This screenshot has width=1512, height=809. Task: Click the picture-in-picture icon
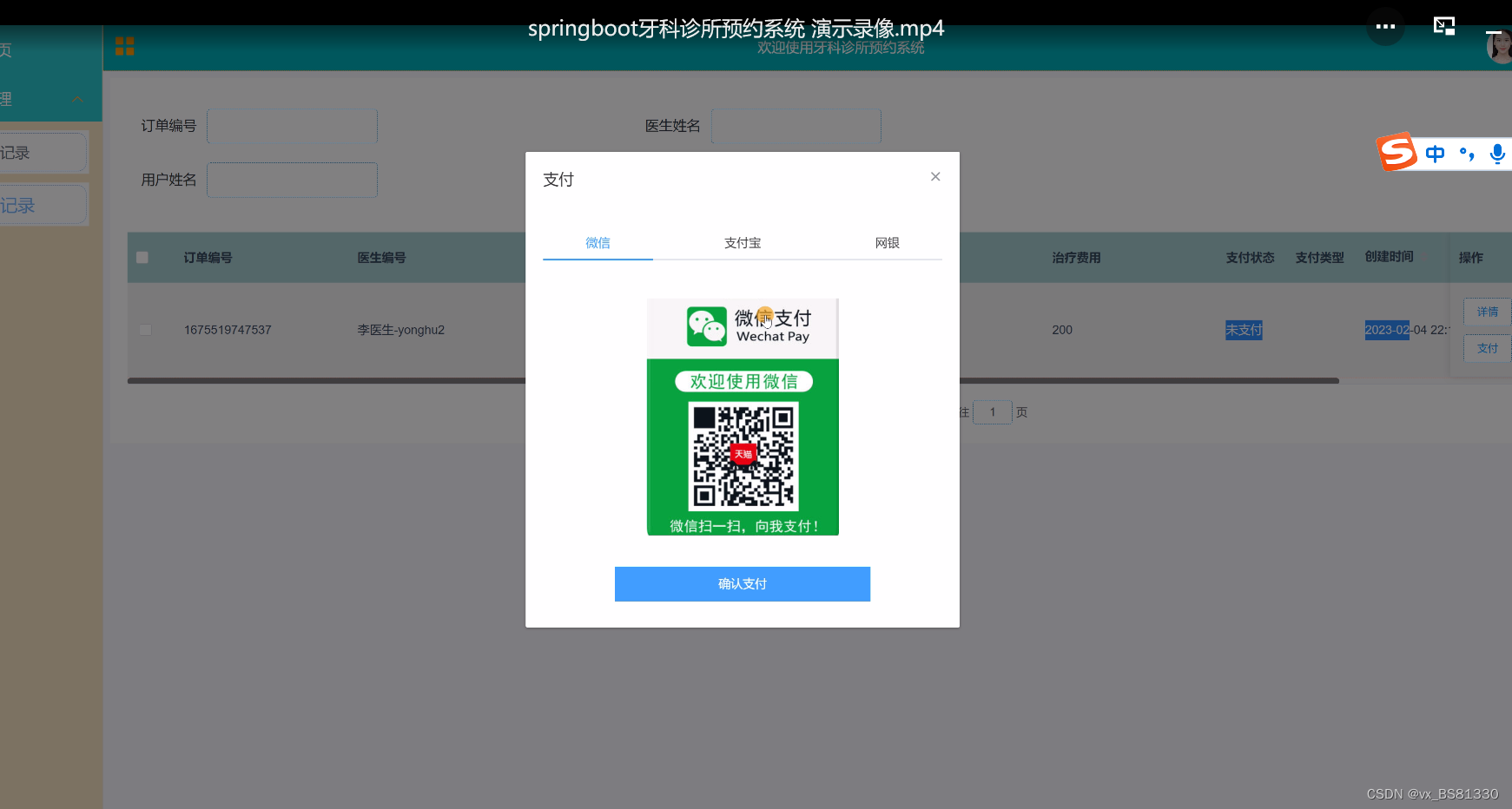(1443, 26)
